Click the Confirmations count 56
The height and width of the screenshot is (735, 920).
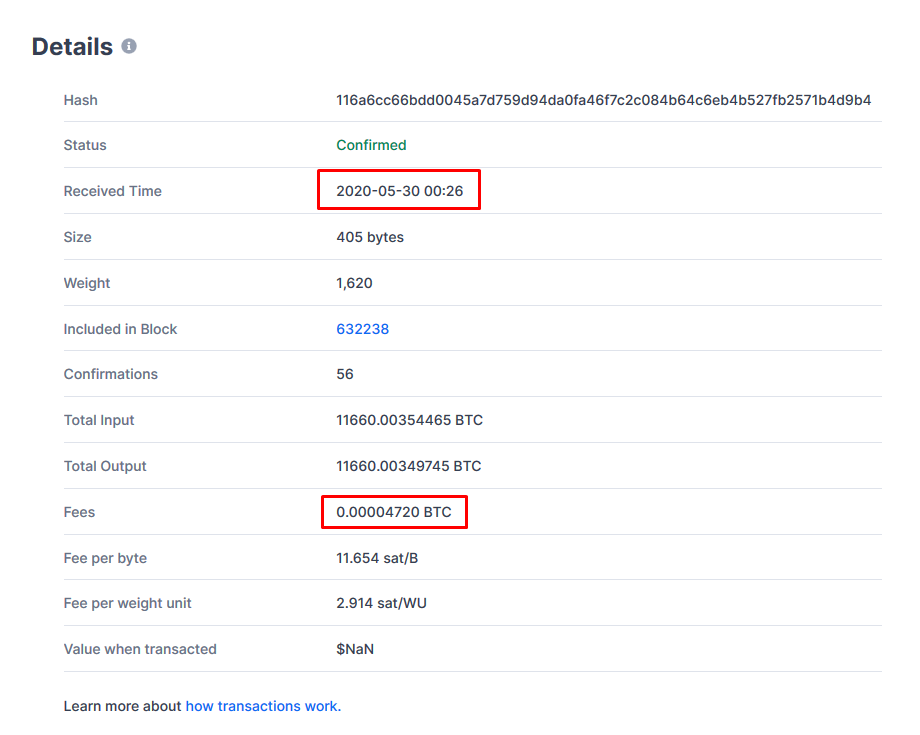point(344,373)
